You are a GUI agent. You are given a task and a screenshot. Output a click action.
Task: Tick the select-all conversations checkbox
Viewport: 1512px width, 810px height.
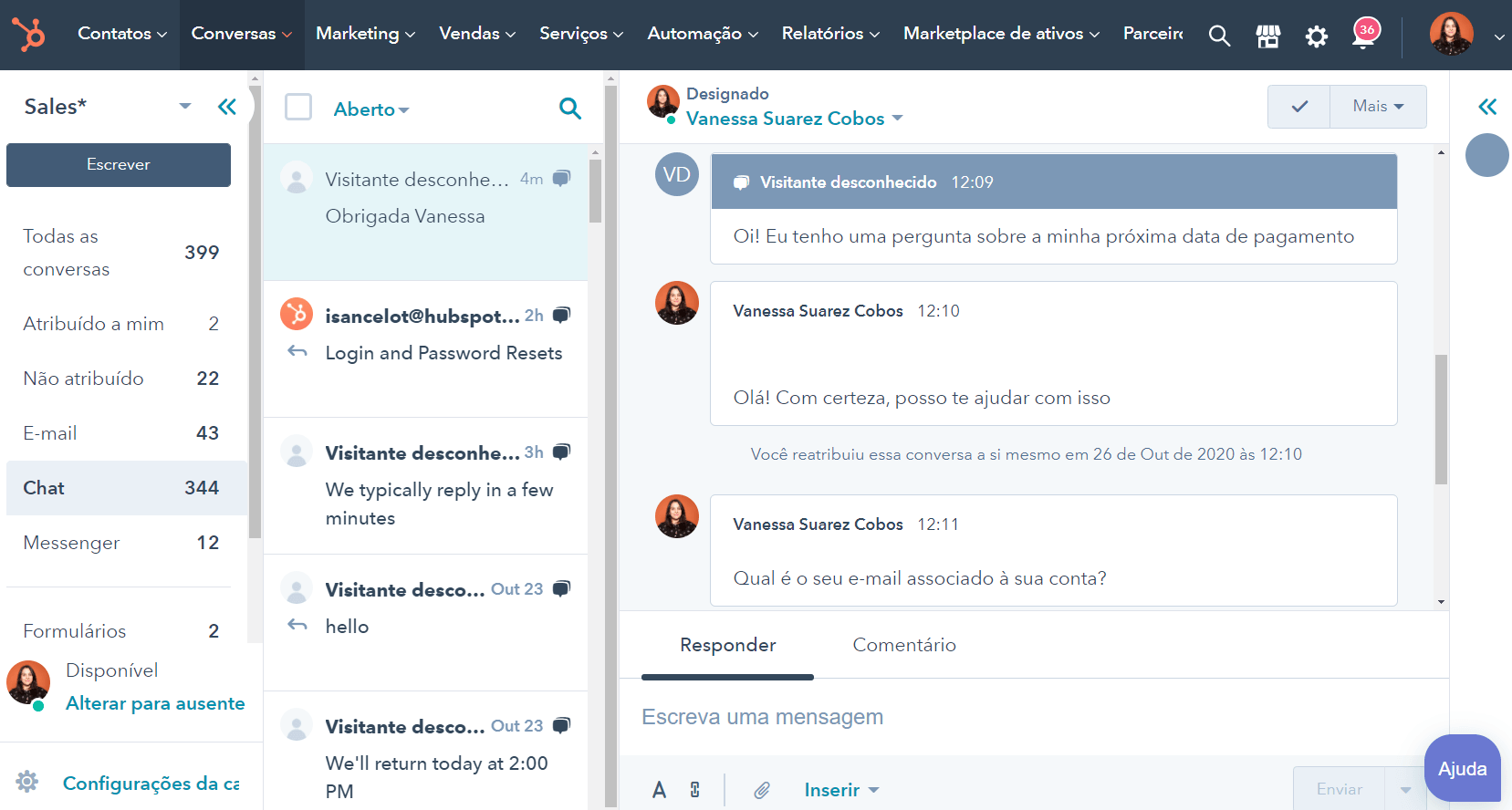pos(298,108)
